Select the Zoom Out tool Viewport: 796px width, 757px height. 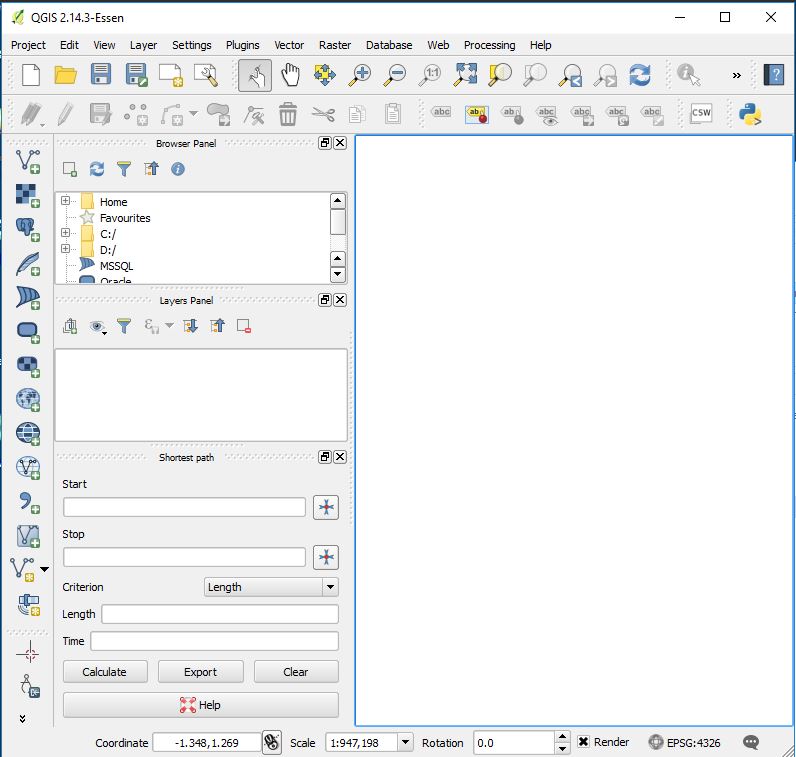pos(394,75)
